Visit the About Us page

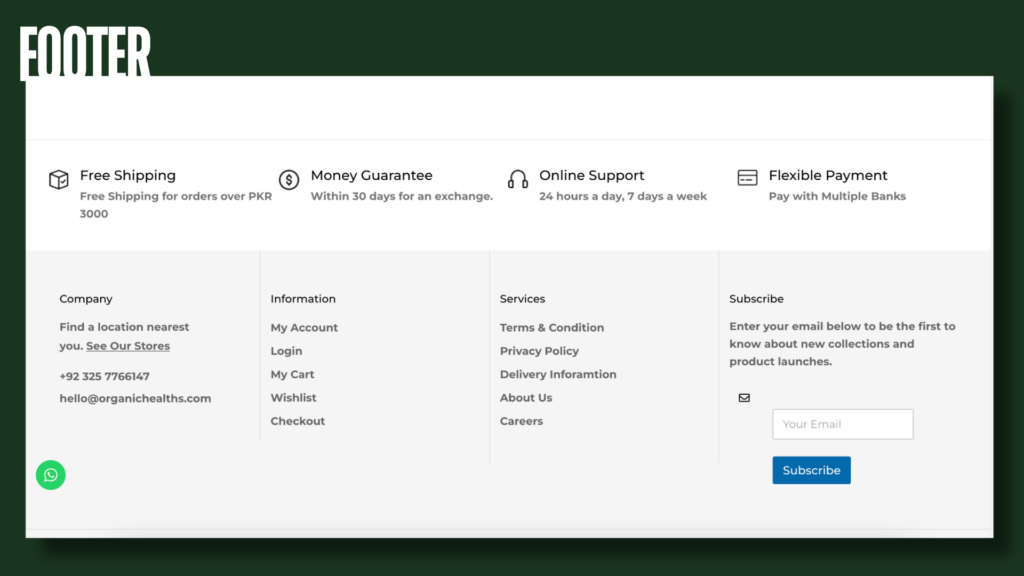click(526, 398)
